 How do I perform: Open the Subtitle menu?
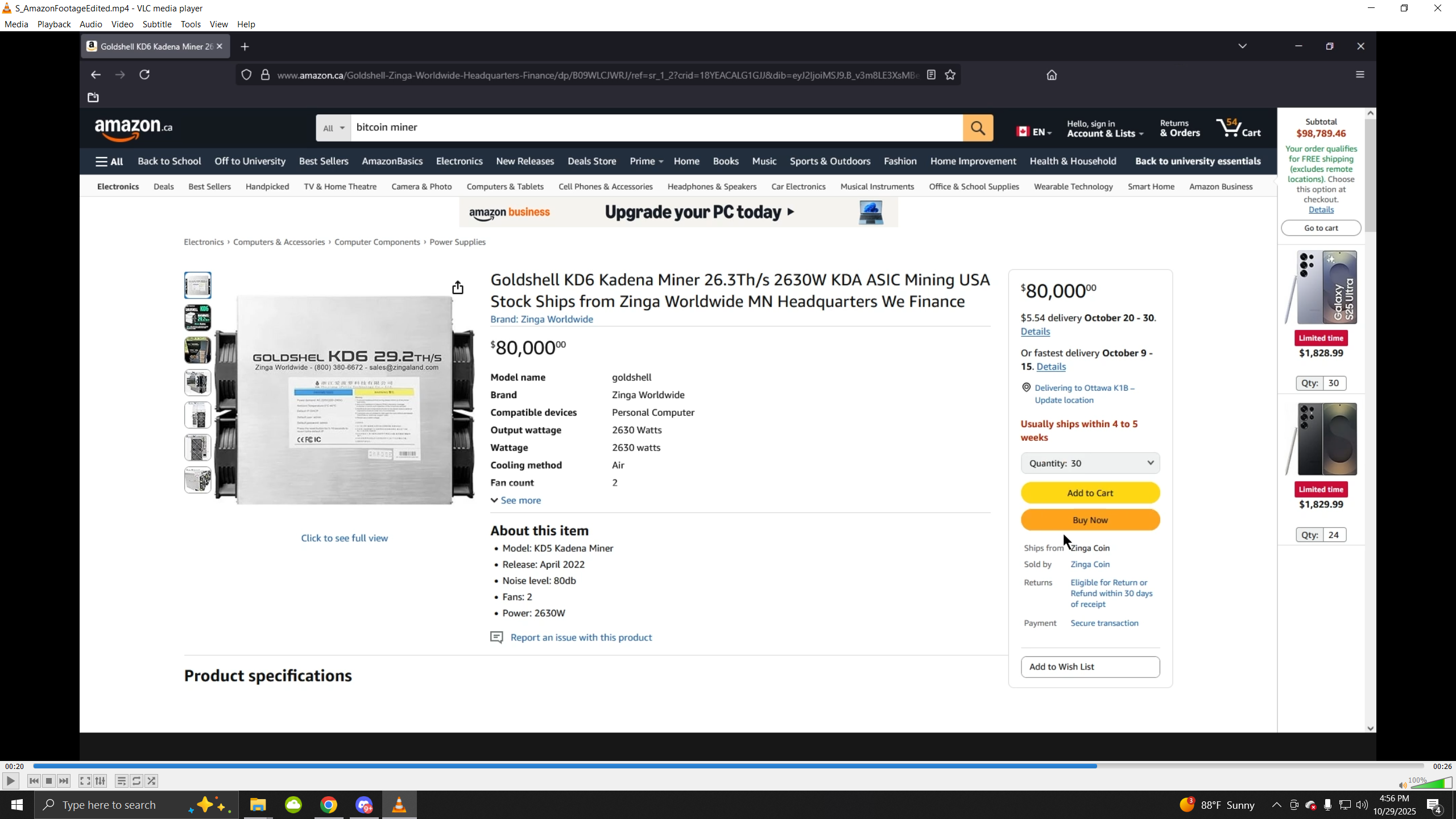click(x=157, y=24)
